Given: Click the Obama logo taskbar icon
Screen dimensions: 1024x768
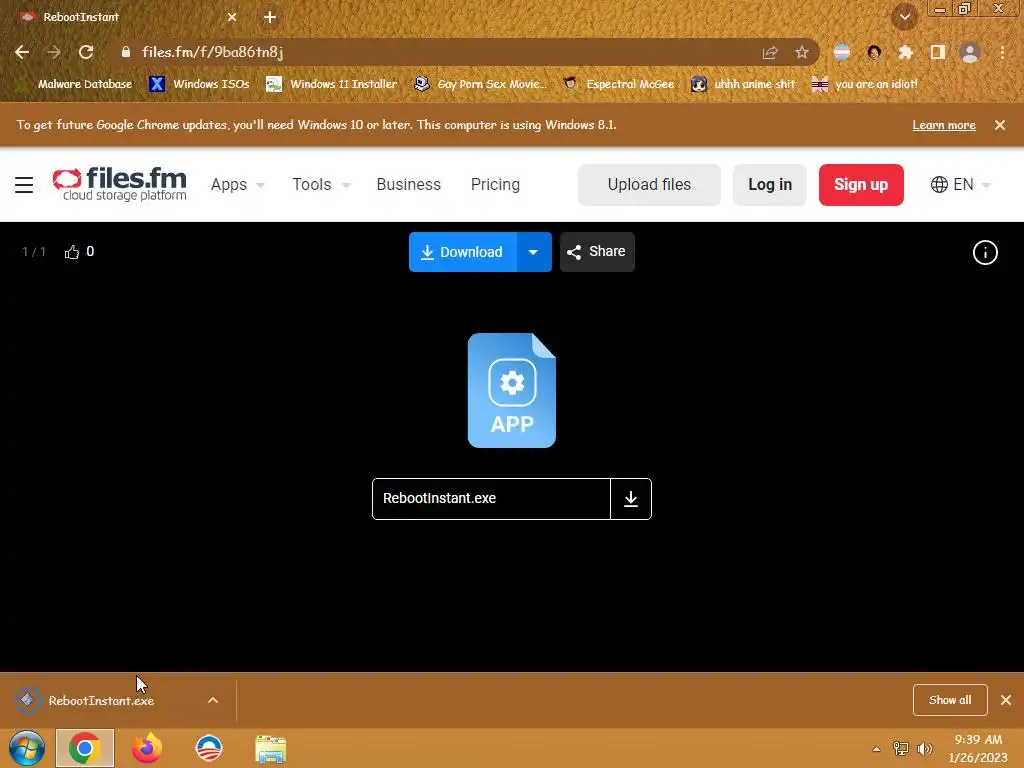Looking at the screenshot, I should pyautogui.click(x=209, y=748).
